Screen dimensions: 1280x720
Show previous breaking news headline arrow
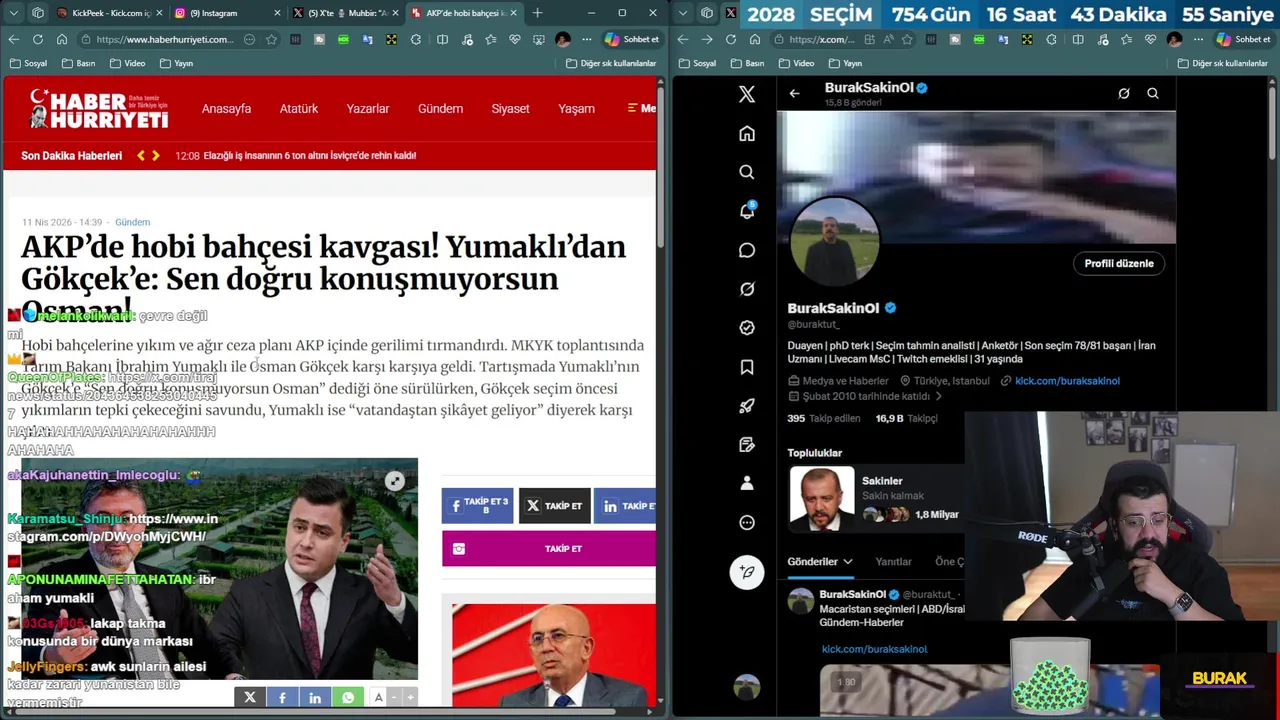coord(141,155)
